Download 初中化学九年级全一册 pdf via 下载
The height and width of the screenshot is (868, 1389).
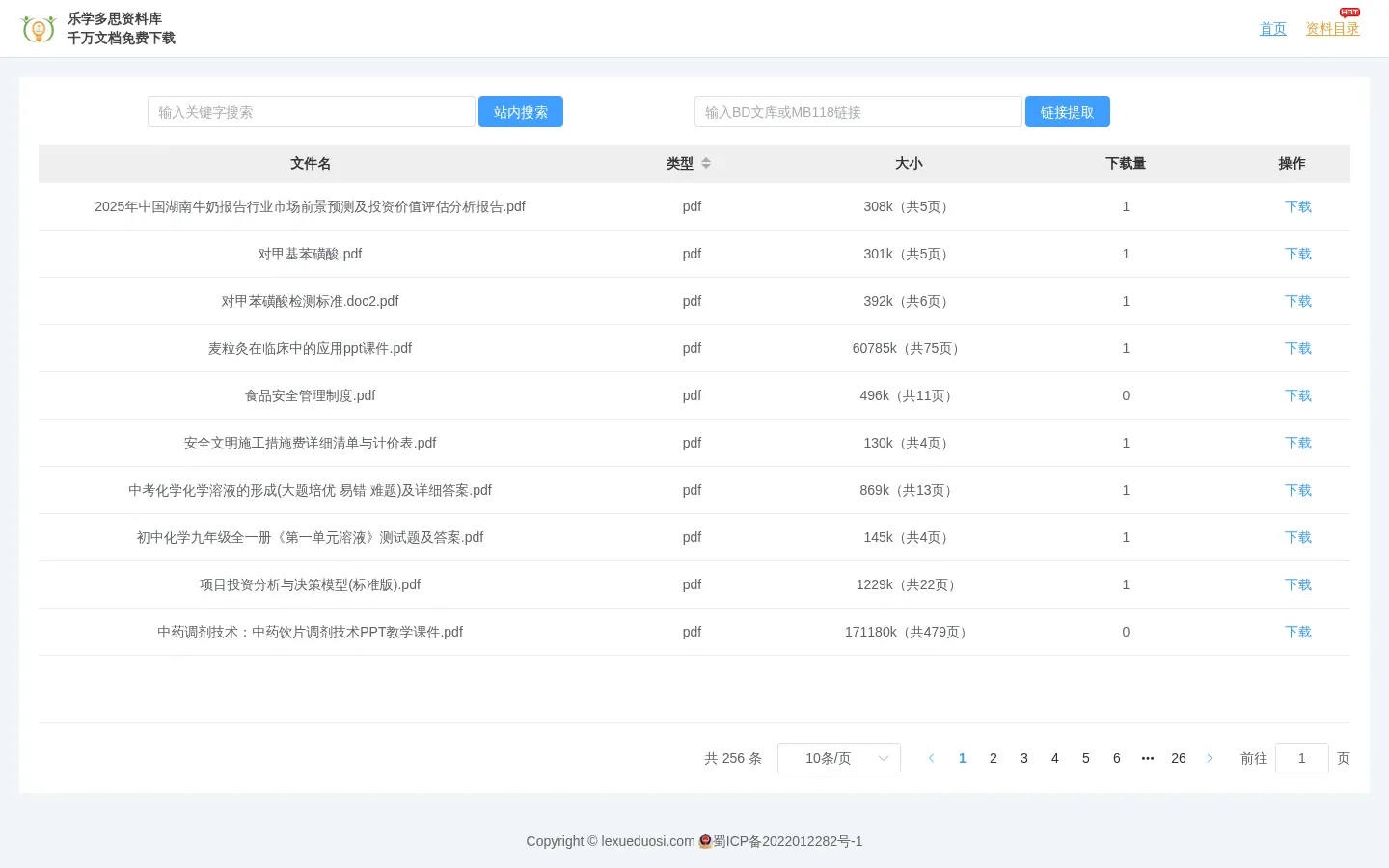point(1298,537)
